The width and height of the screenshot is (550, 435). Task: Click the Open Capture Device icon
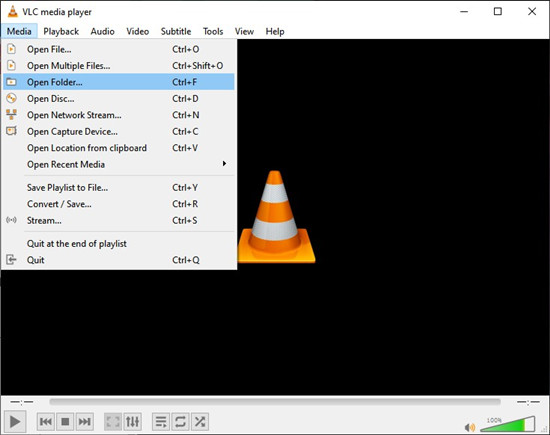[x=11, y=131]
